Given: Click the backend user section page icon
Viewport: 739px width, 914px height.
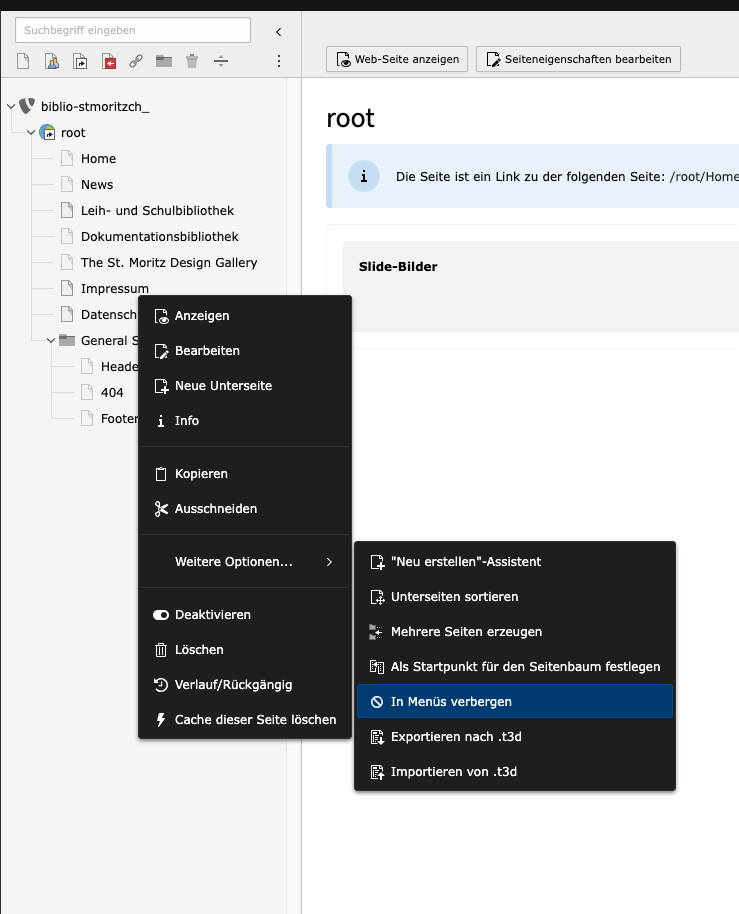Looking at the screenshot, I should point(52,62).
